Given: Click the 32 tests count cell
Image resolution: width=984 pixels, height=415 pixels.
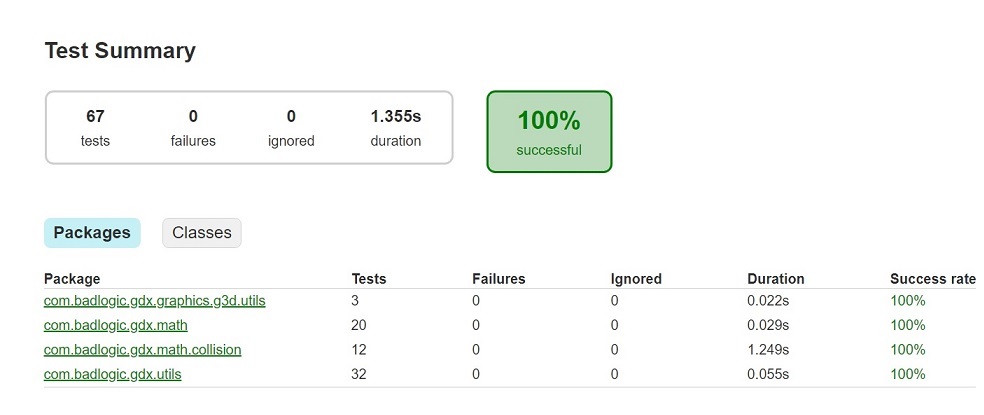Looking at the screenshot, I should (x=359, y=374).
